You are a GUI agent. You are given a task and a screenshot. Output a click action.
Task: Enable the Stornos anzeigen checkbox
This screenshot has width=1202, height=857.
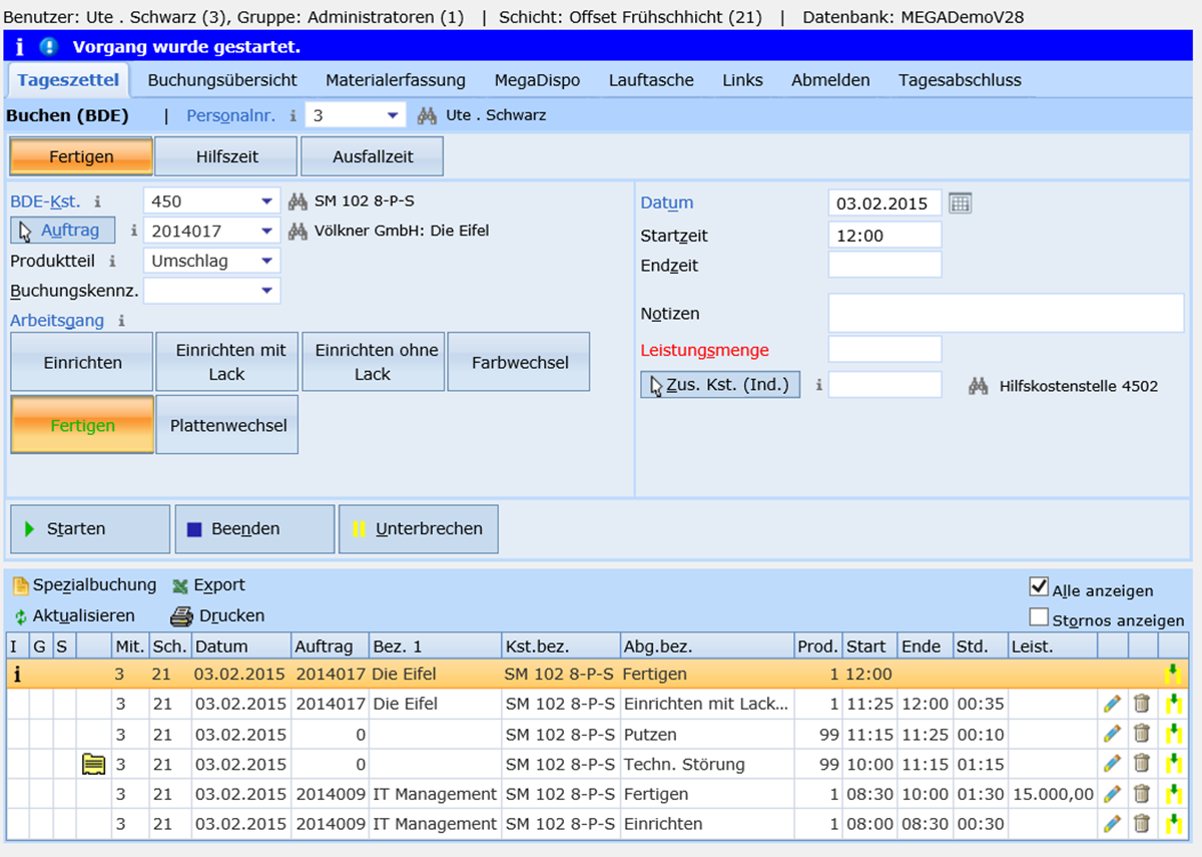1039,617
